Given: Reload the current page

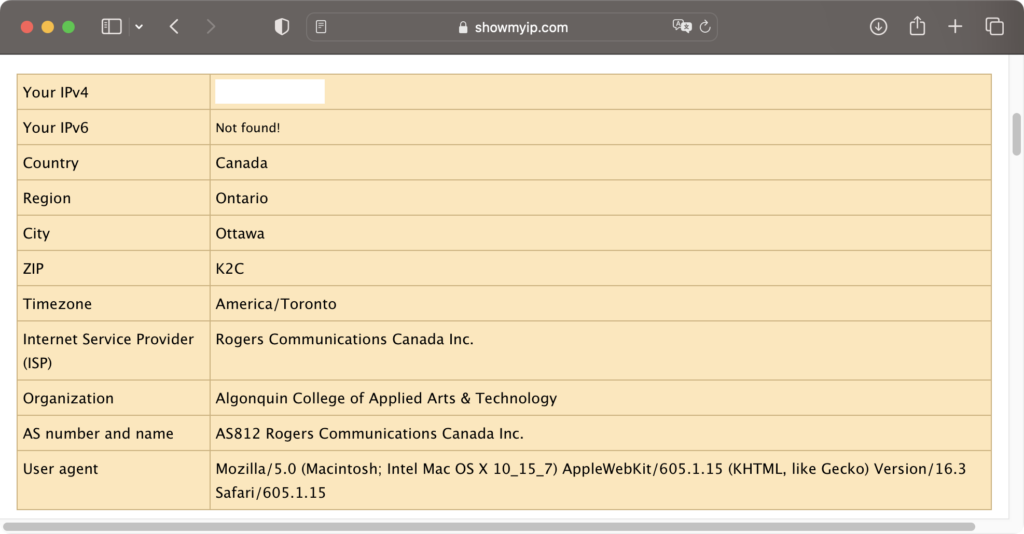Looking at the screenshot, I should tap(705, 27).
